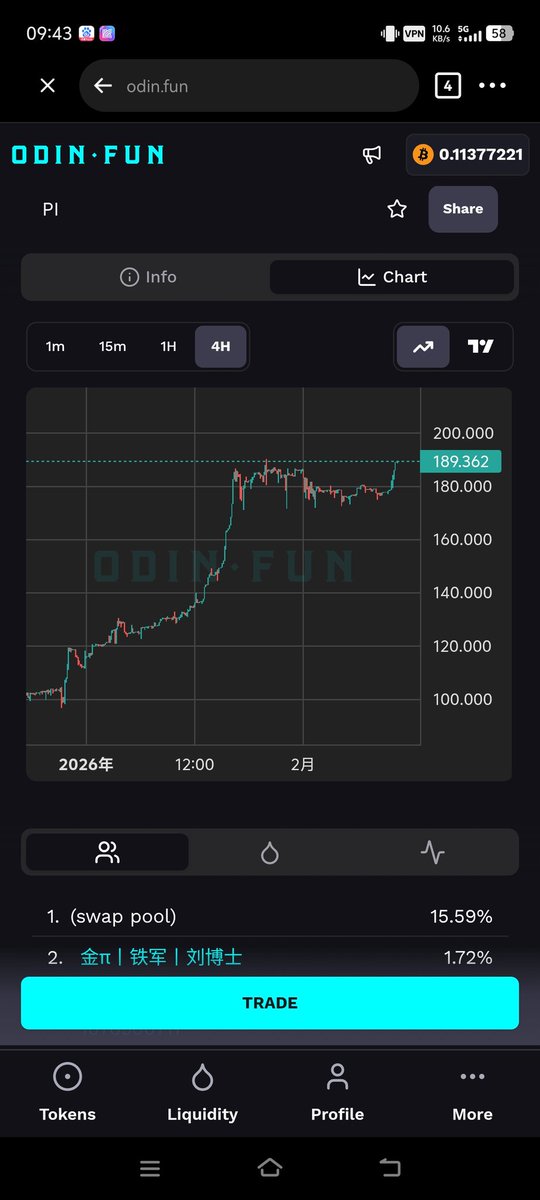This screenshot has height=1200, width=540.
Task: Close the browser tab with X
Action: 47,86
